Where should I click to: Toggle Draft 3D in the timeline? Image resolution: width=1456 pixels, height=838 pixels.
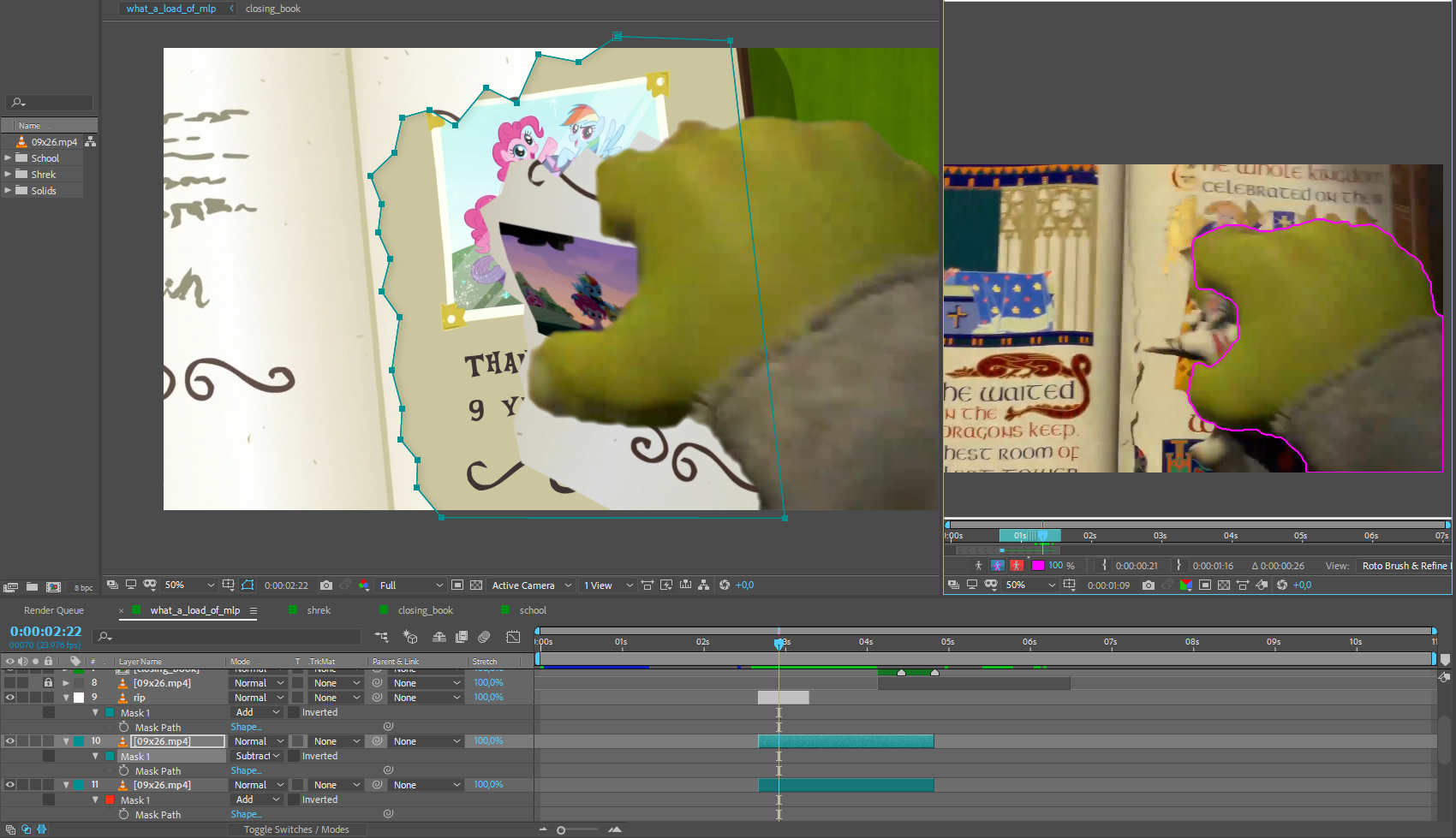[410, 637]
